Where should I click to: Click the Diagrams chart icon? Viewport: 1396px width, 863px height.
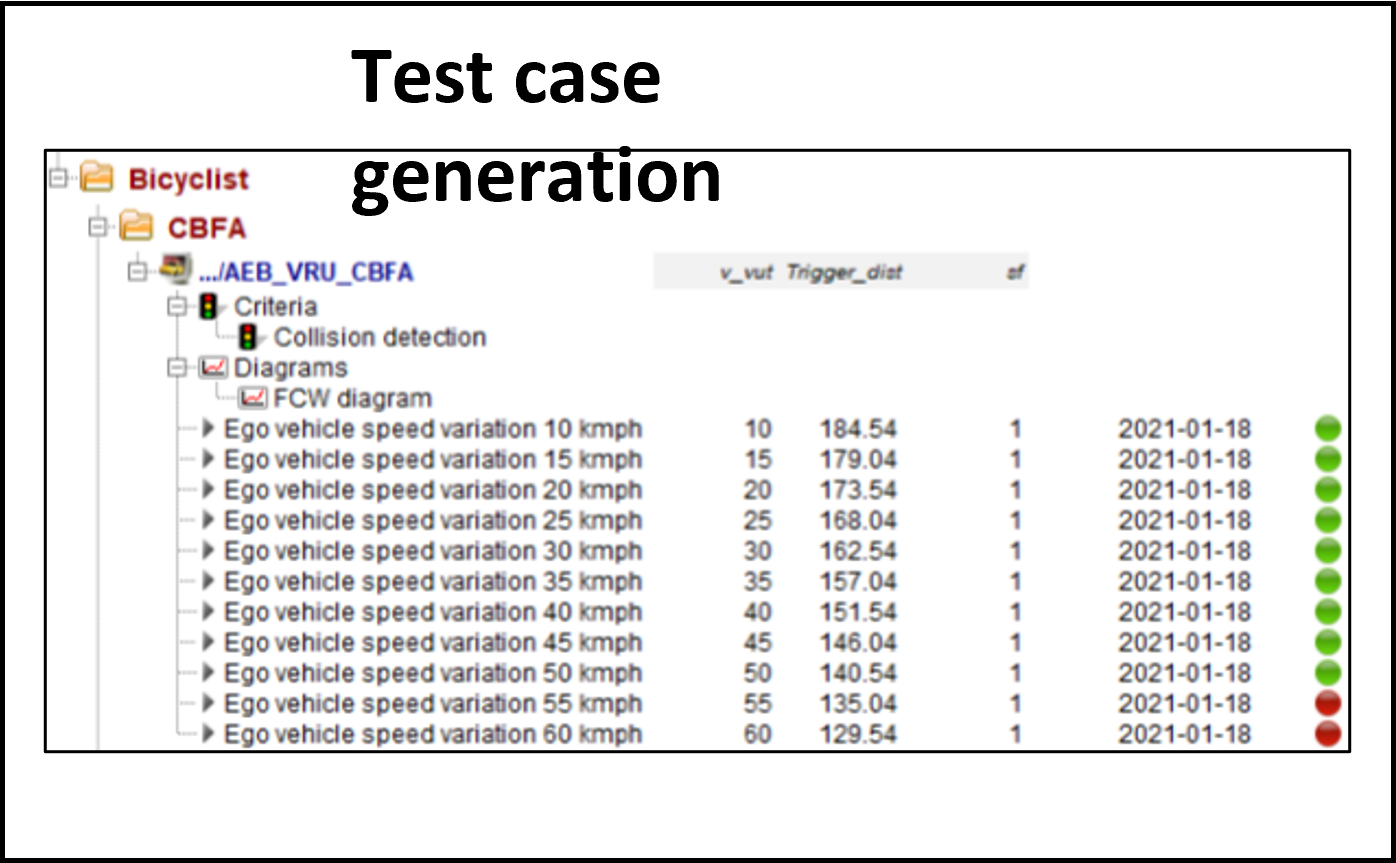click(x=214, y=368)
